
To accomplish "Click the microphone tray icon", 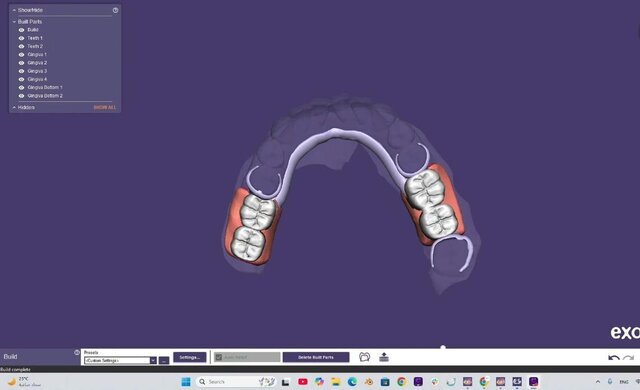I will pyautogui.click(x=610, y=381).
